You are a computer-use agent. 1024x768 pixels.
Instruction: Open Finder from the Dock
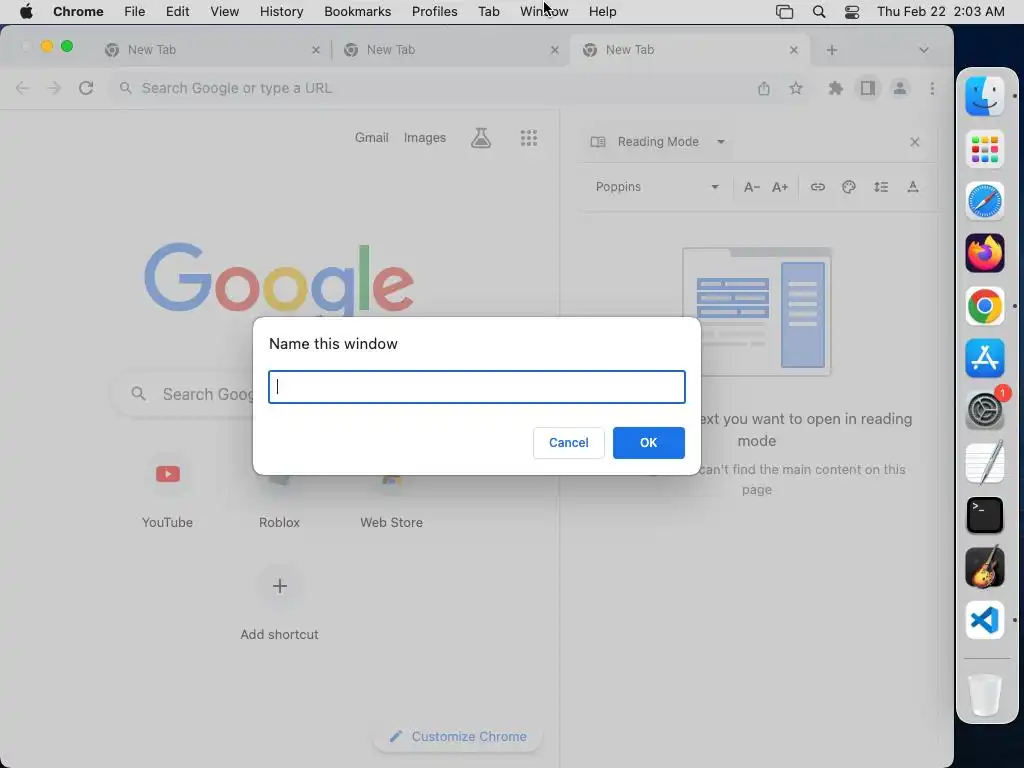pyautogui.click(x=984, y=96)
